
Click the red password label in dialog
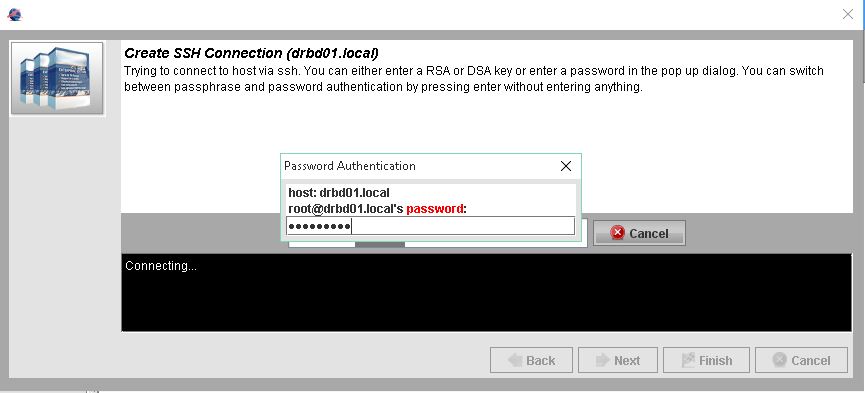435,209
